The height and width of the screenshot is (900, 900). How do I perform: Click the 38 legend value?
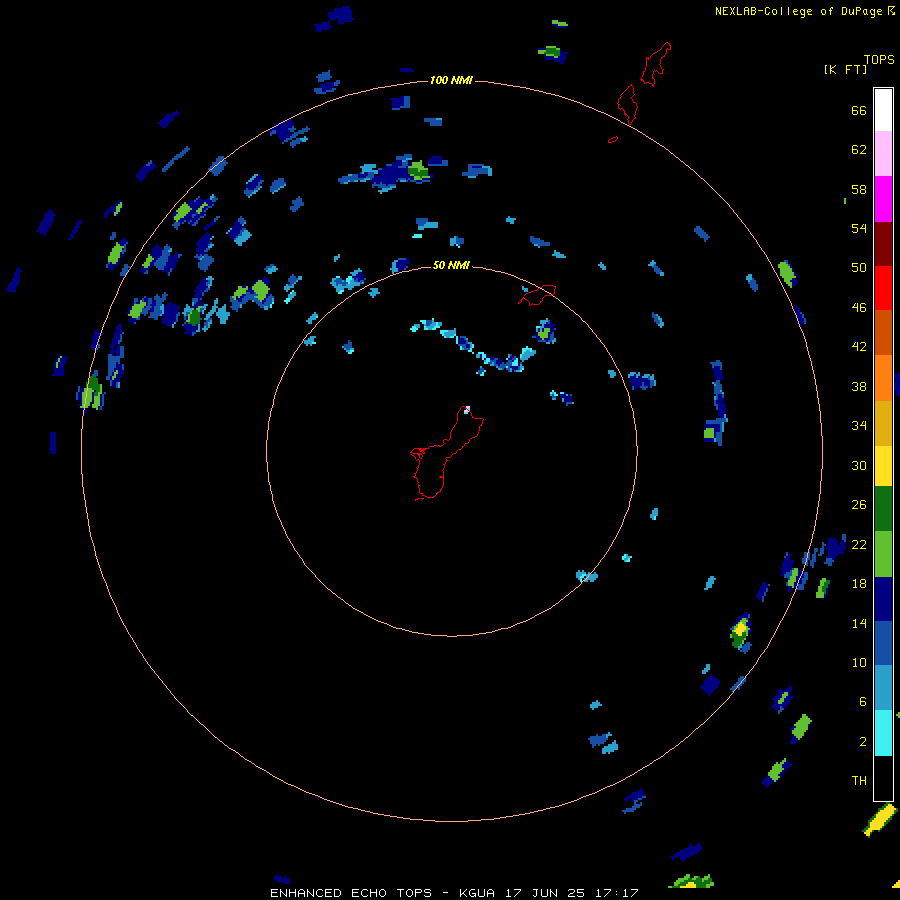tap(859, 387)
